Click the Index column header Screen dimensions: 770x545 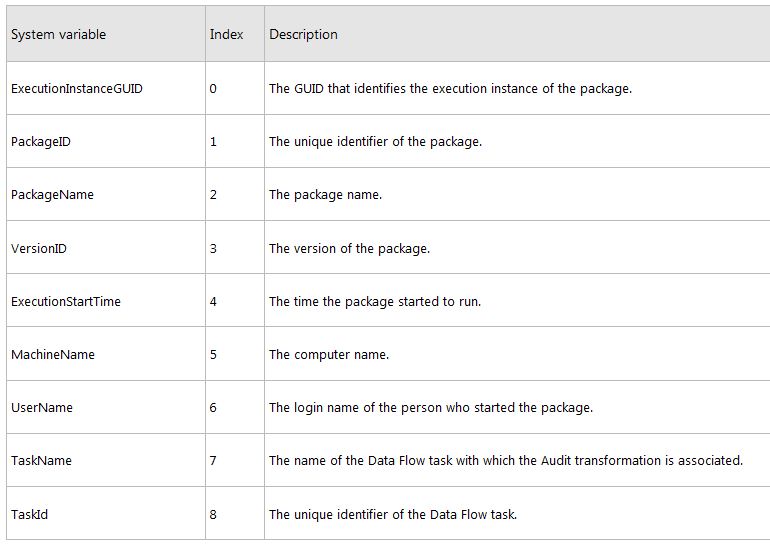pyautogui.click(x=226, y=35)
